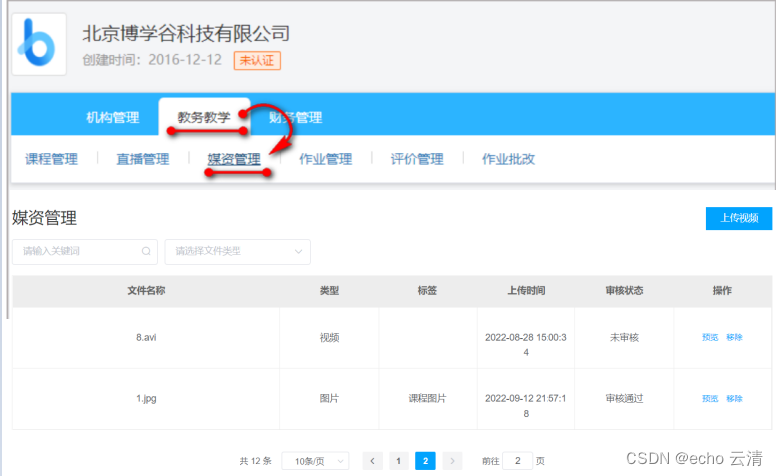Remove the 1.jpg file
The width and height of the screenshot is (778, 476).
point(734,399)
